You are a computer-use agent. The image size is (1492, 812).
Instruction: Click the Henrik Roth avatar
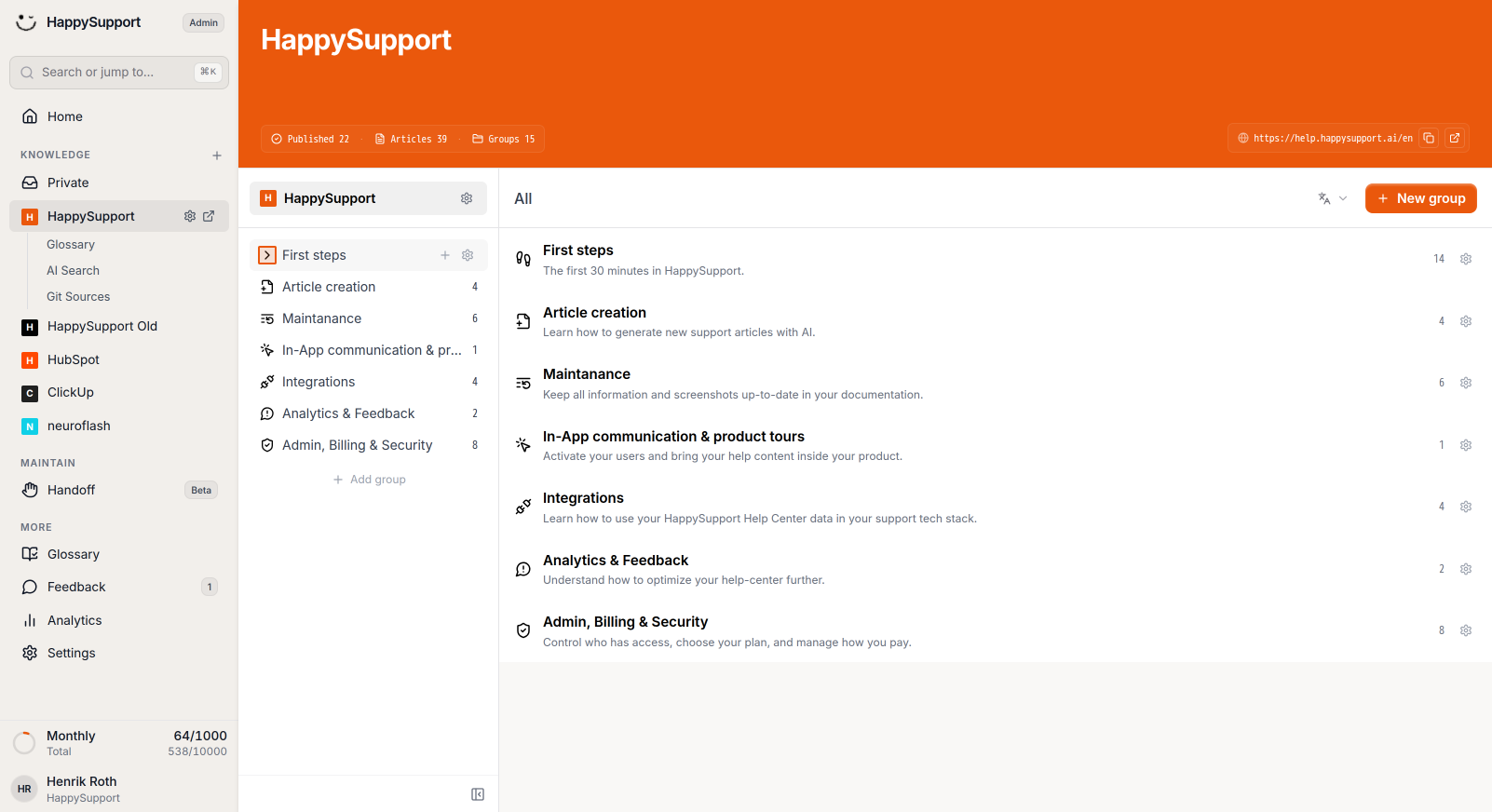(24, 789)
